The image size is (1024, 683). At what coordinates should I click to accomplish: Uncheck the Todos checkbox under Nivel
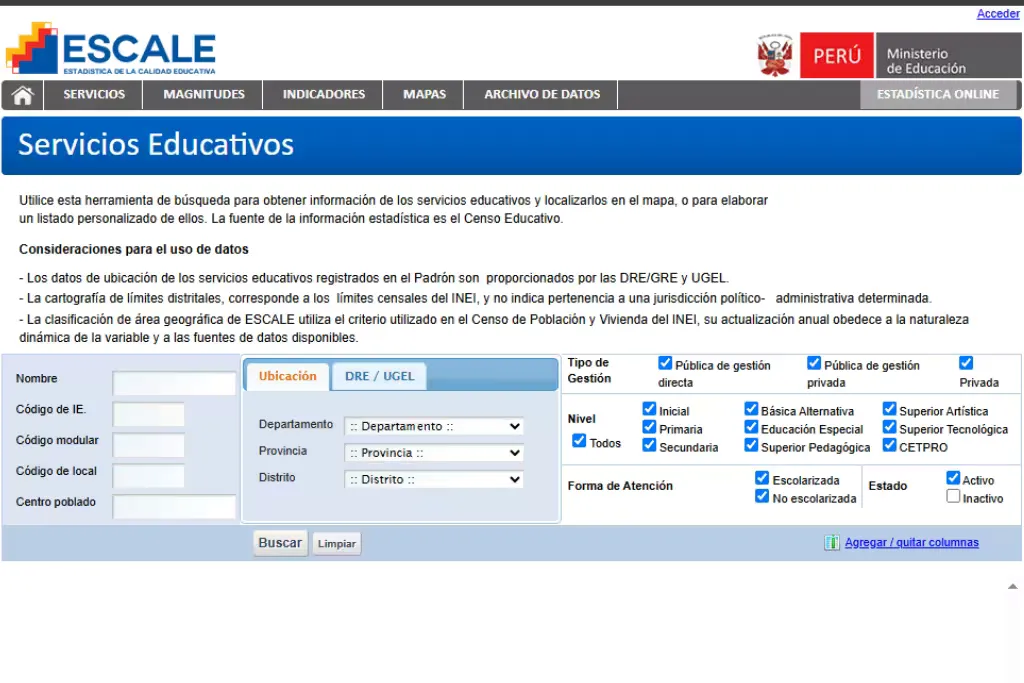point(580,441)
